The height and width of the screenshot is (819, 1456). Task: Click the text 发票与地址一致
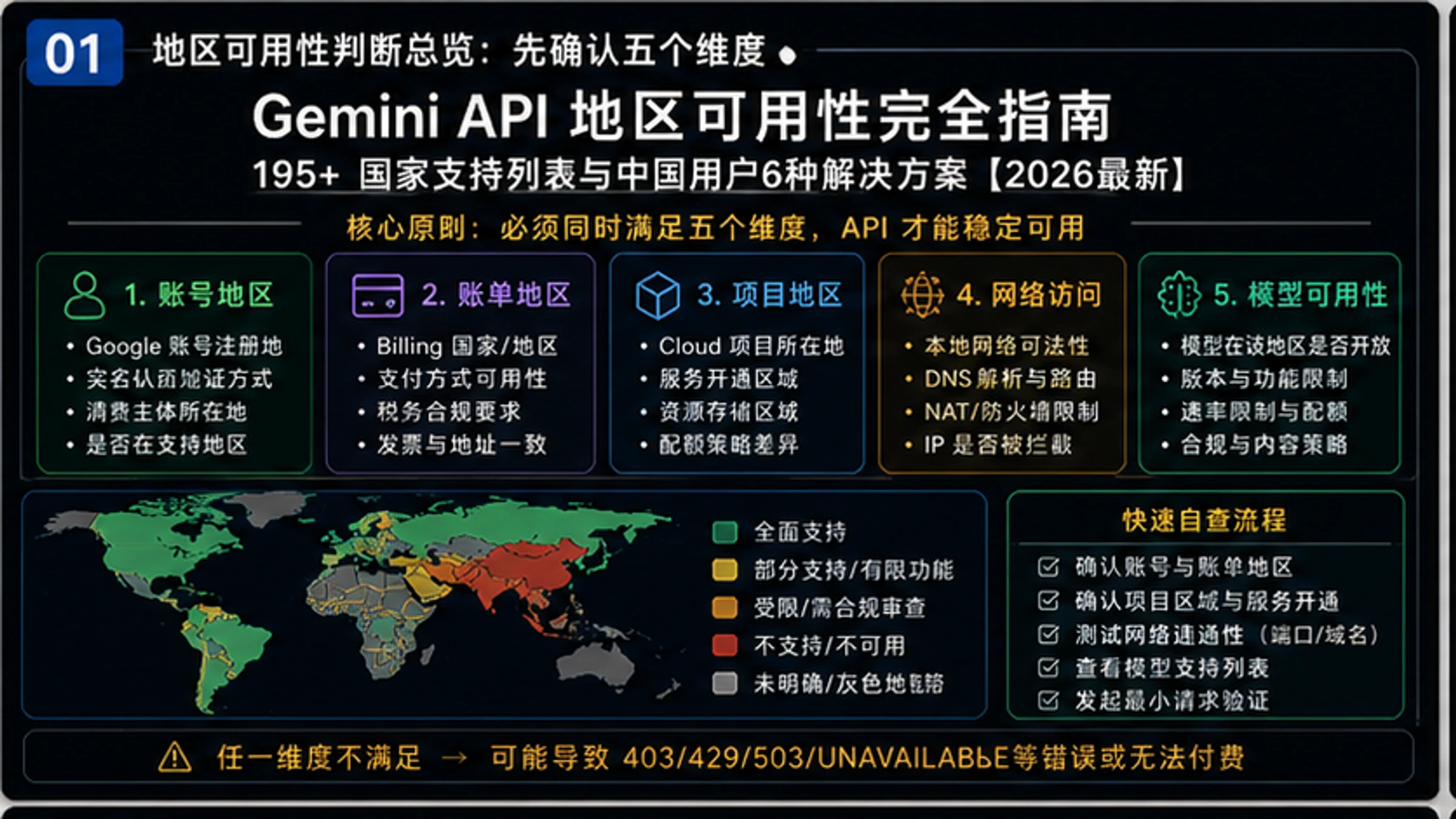tap(462, 444)
